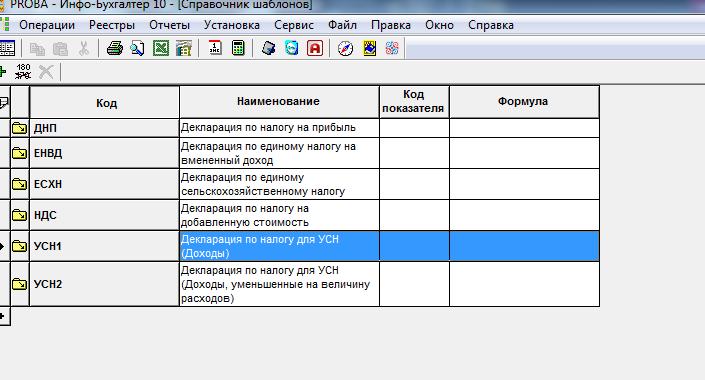Viewport: 705px width, 380px height.
Task: Click the grey X delete record icon
Action: [45, 72]
